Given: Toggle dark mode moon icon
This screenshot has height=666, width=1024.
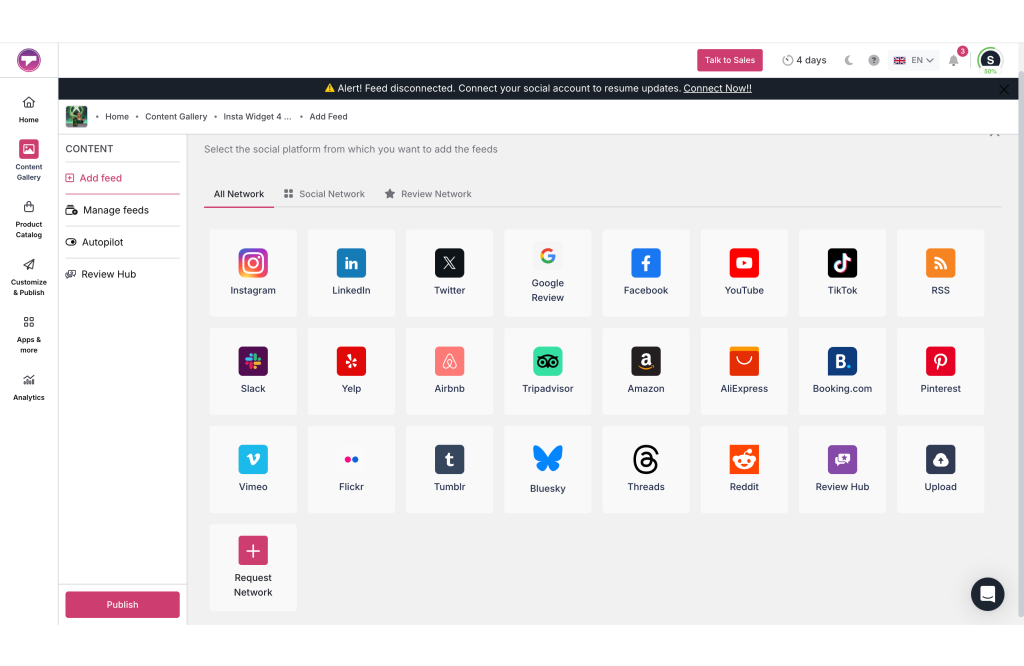Looking at the screenshot, I should click(x=848, y=60).
